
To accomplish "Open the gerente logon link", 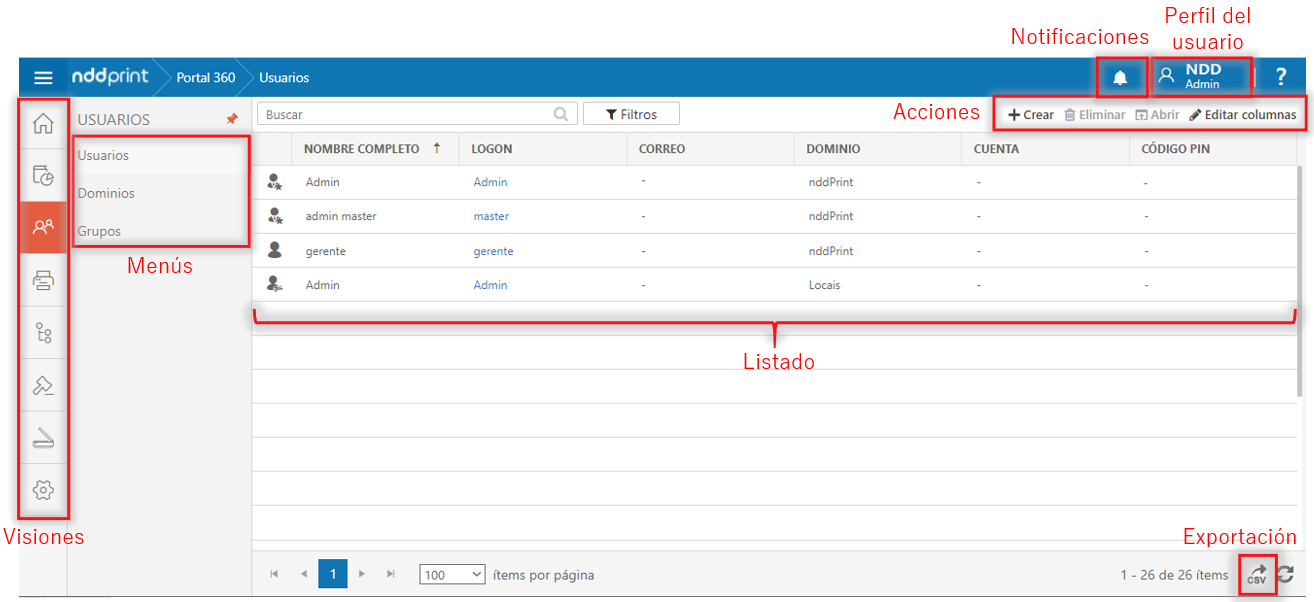I will pos(493,251).
